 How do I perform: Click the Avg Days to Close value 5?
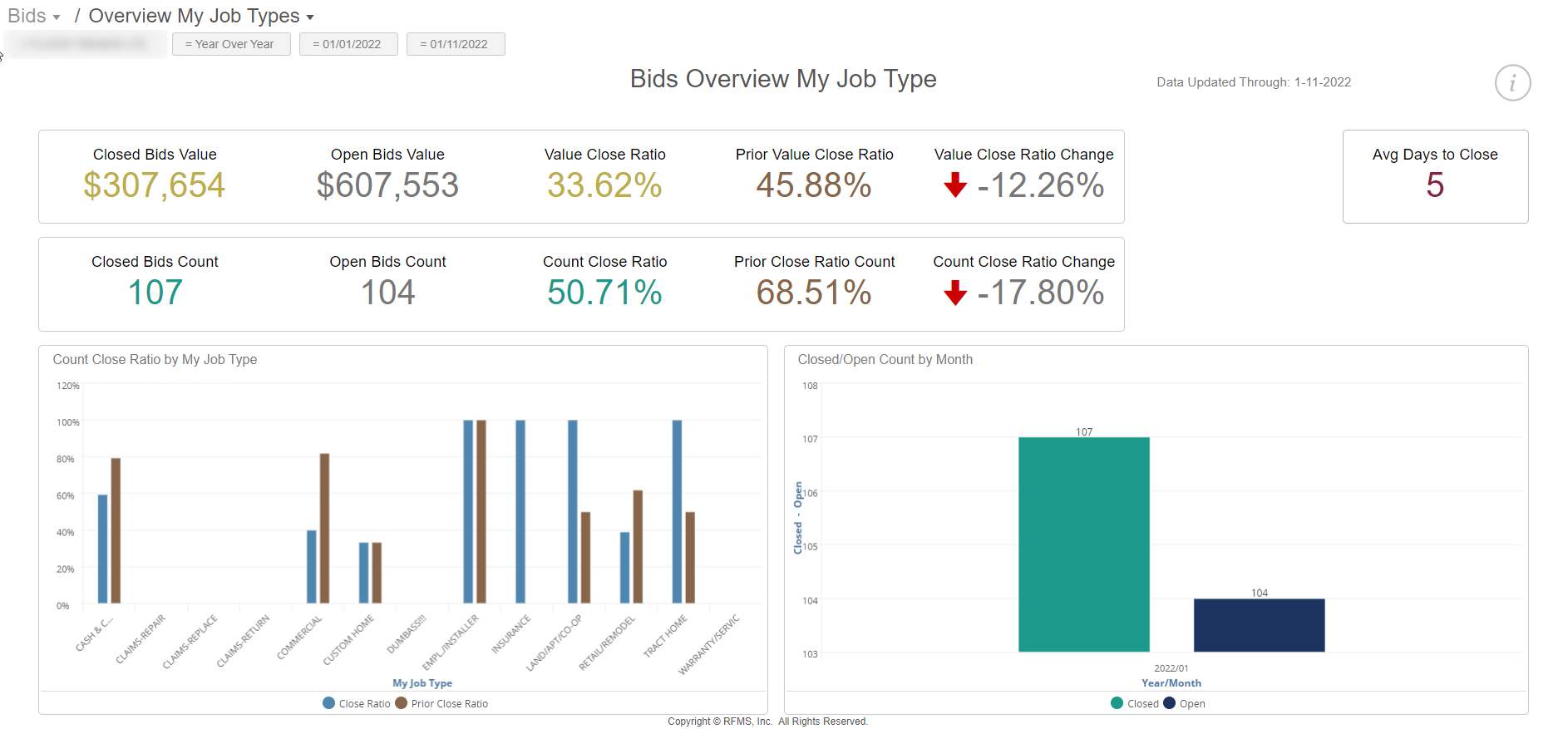pyautogui.click(x=1435, y=185)
